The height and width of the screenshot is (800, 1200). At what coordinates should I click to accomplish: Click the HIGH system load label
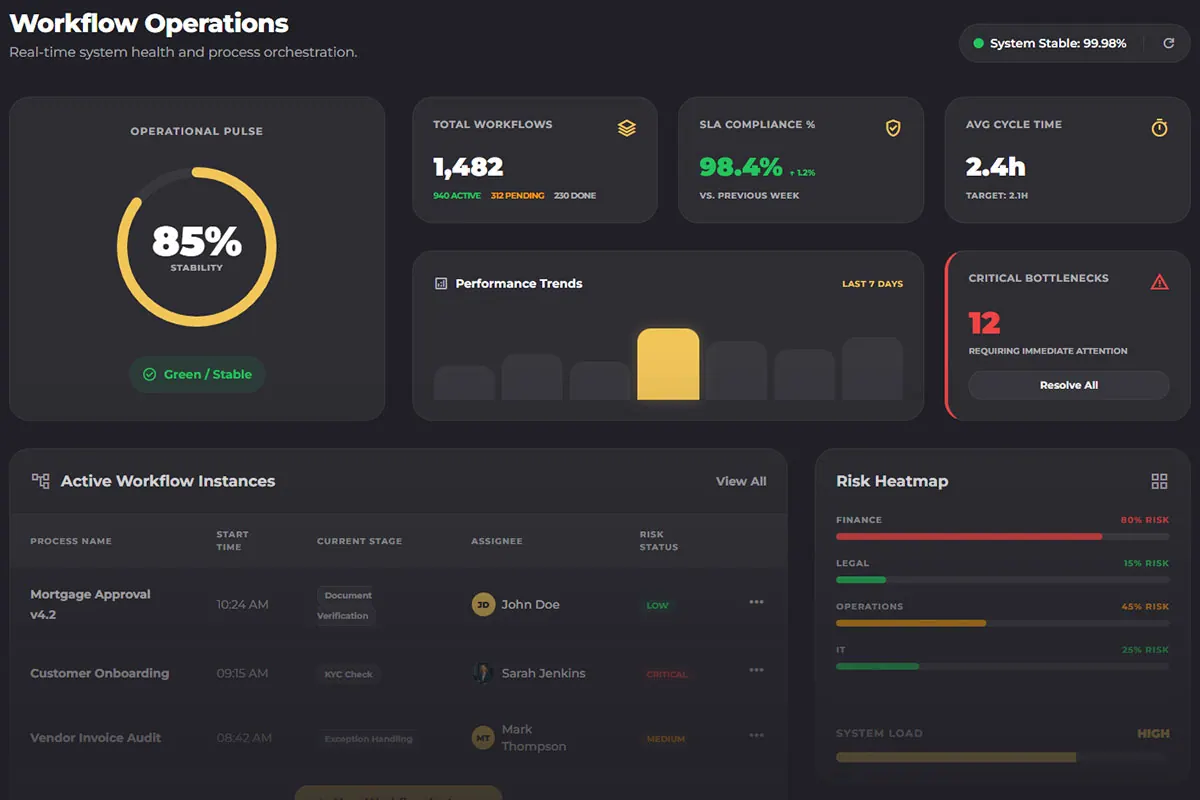pos(1153,733)
